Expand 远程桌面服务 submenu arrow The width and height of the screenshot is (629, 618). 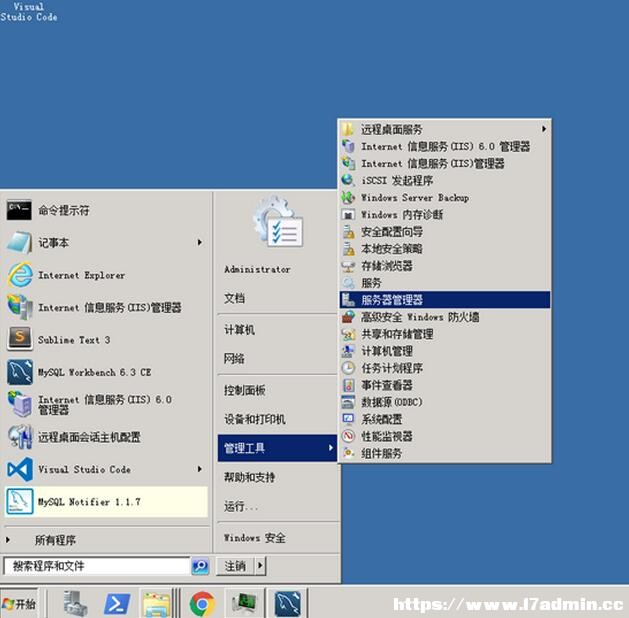[x=544, y=129]
